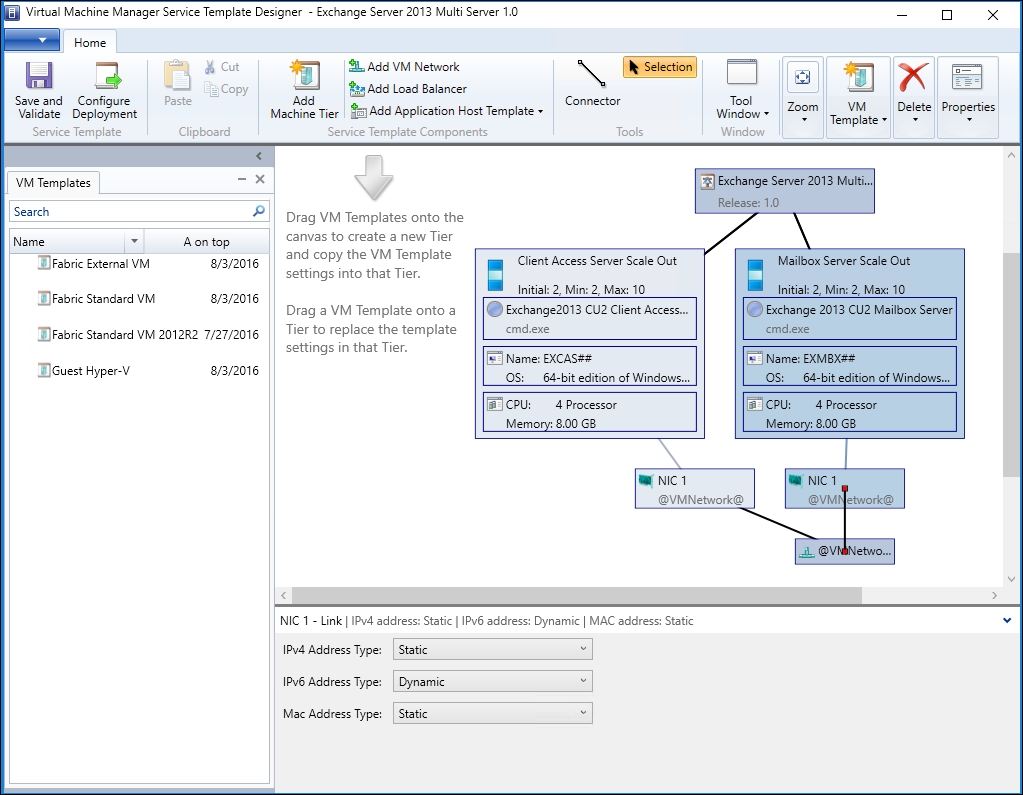Select the VM Templates panel tab
Screen dimensions: 1023x795
click(53, 183)
